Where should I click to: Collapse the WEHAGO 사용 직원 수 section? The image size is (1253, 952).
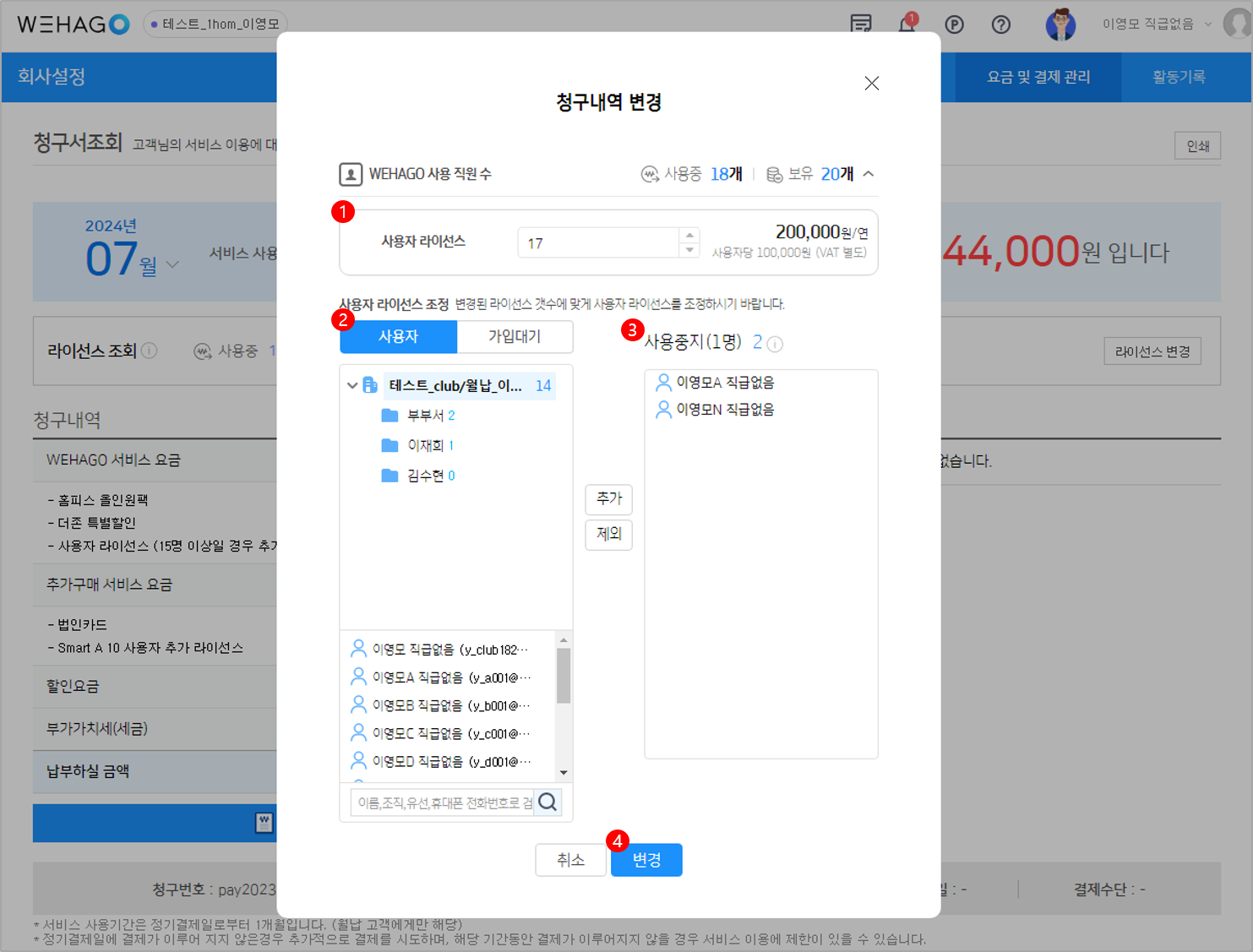pyautogui.click(x=869, y=174)
